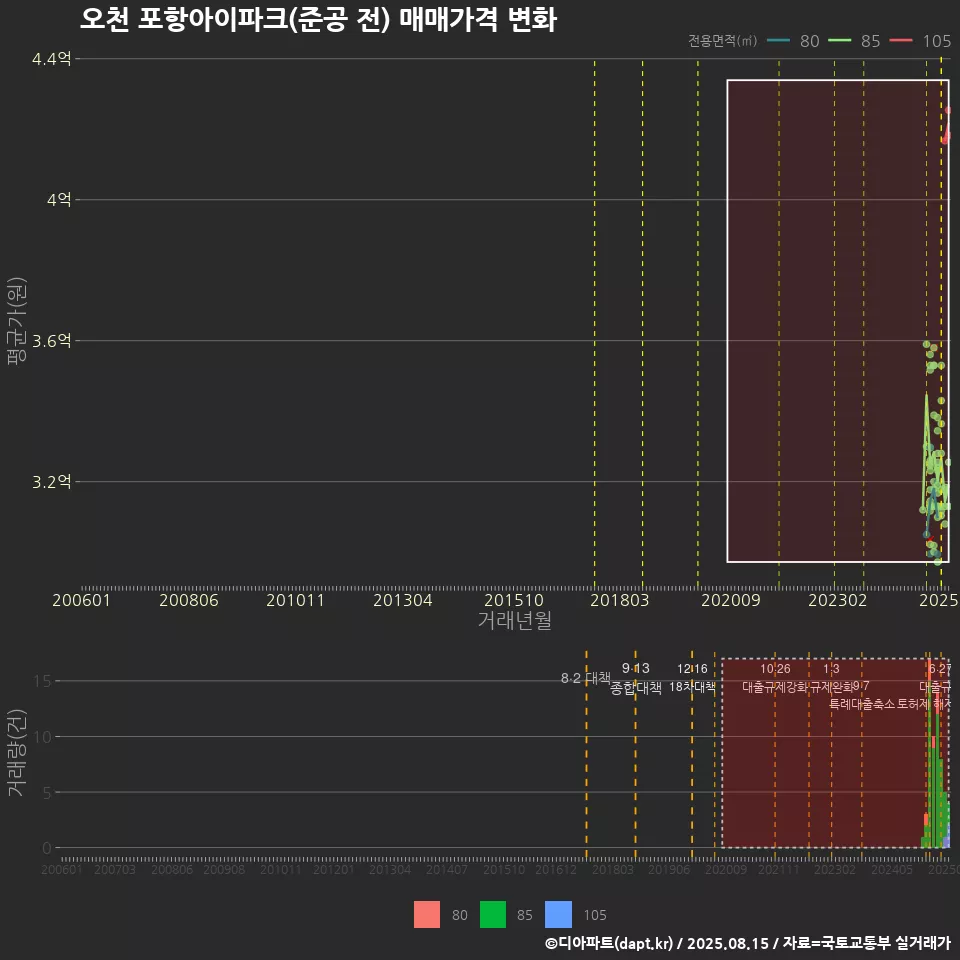This screenshot has width=960, height=960.
Task: Select the teal 80 line in top legend
Action: coord(778,40)
